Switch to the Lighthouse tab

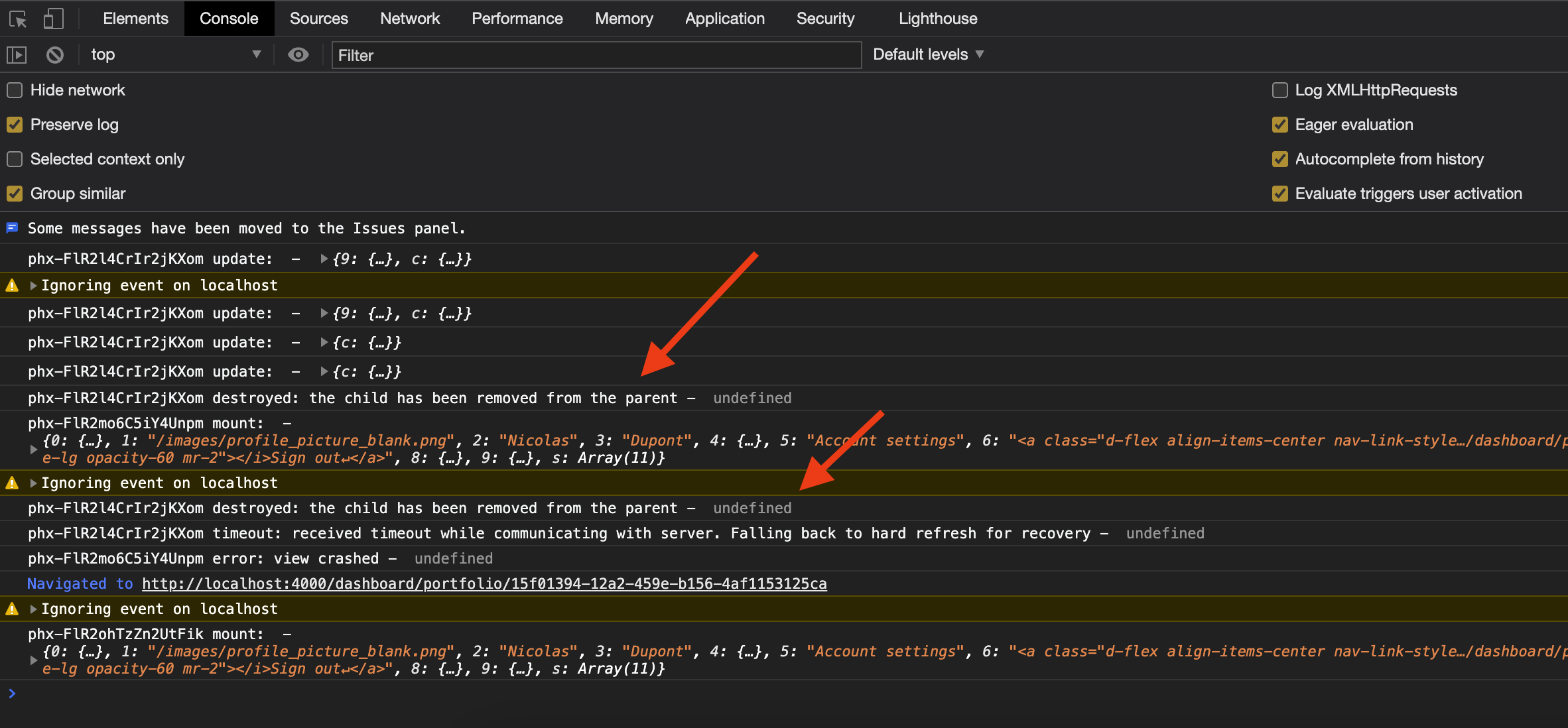pos(937,19)
